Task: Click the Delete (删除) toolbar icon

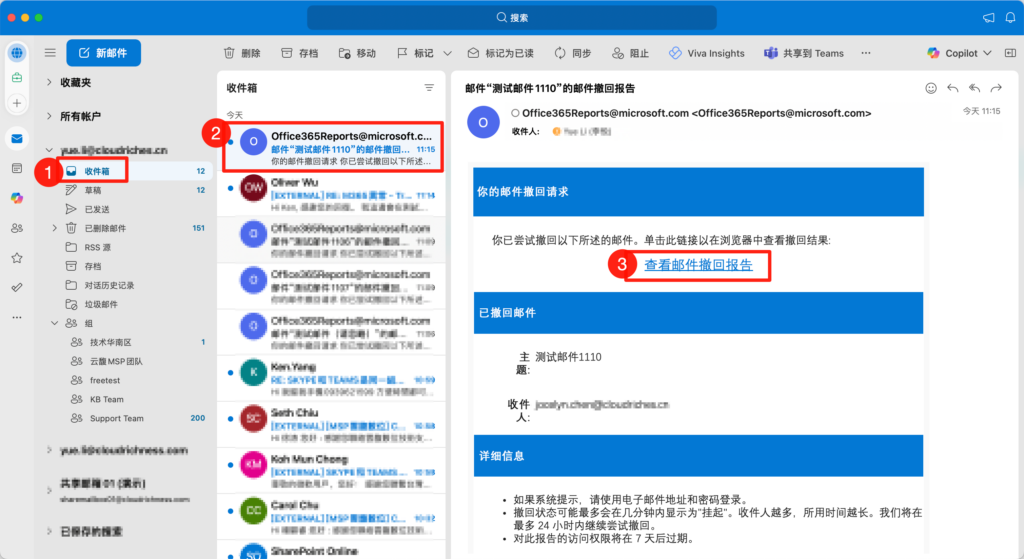Action: pyautogui.click(x=229, y=53)
